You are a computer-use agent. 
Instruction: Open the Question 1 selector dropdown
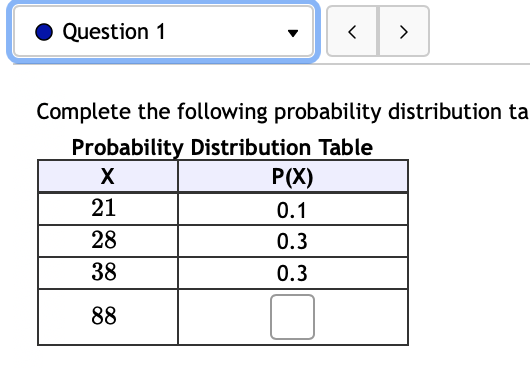point(164,31)
